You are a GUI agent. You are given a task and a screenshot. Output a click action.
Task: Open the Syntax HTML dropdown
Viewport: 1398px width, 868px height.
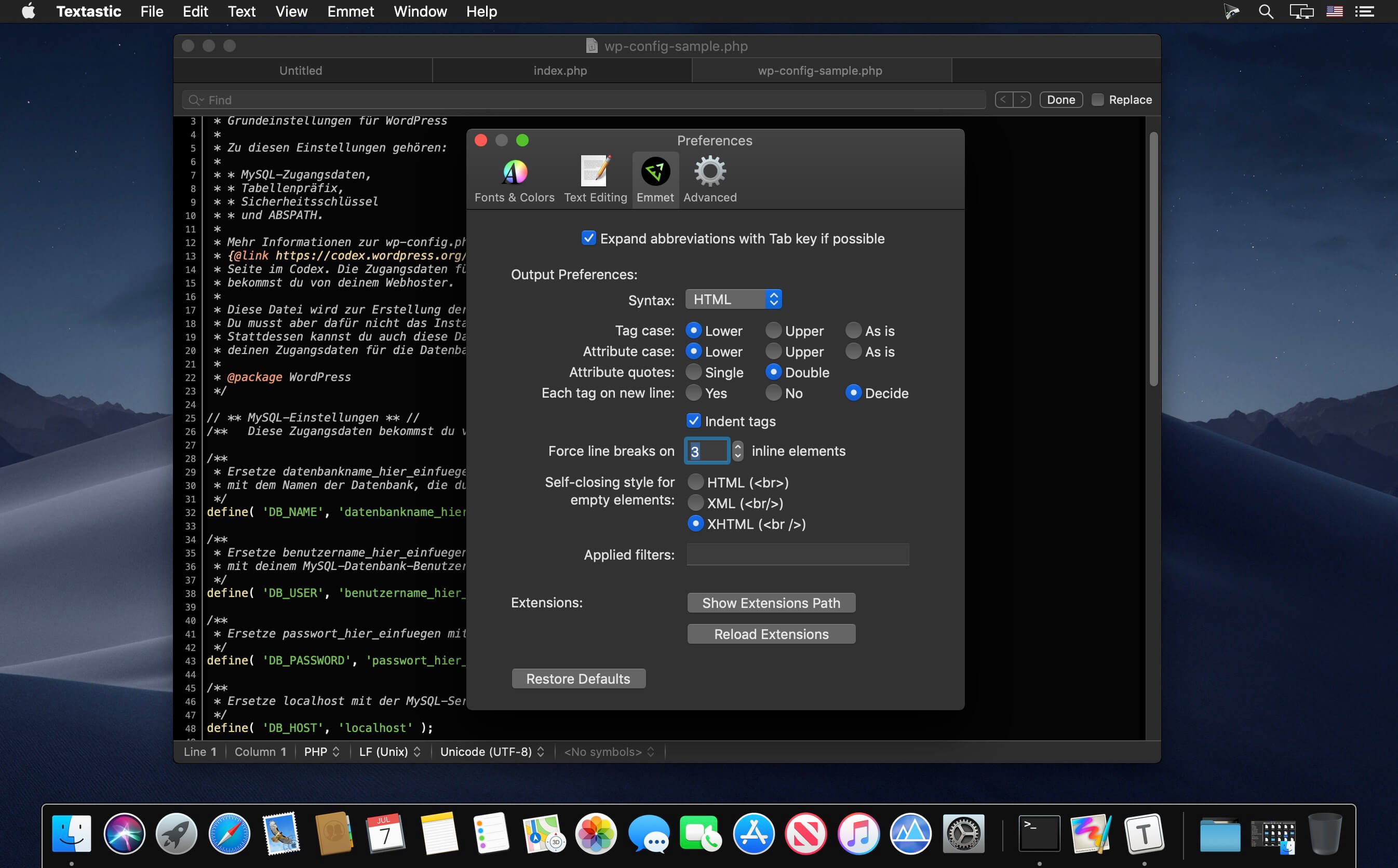[733, 299]
